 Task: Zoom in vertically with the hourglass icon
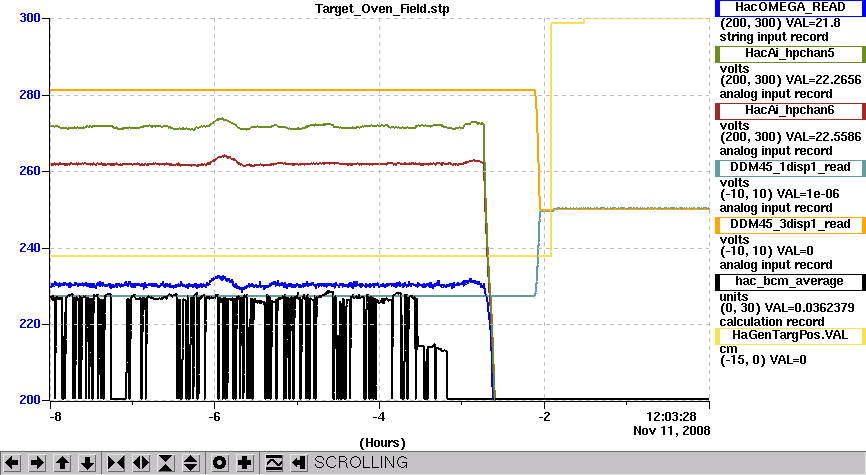166,463
